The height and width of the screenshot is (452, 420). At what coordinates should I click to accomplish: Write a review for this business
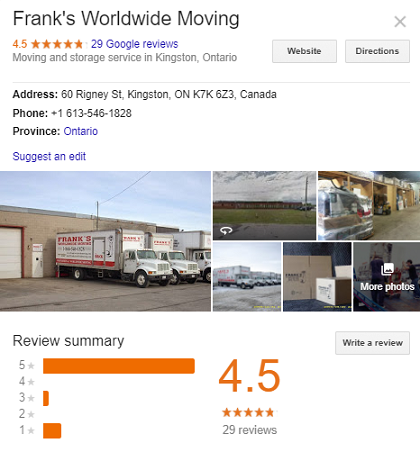(372, 343)
